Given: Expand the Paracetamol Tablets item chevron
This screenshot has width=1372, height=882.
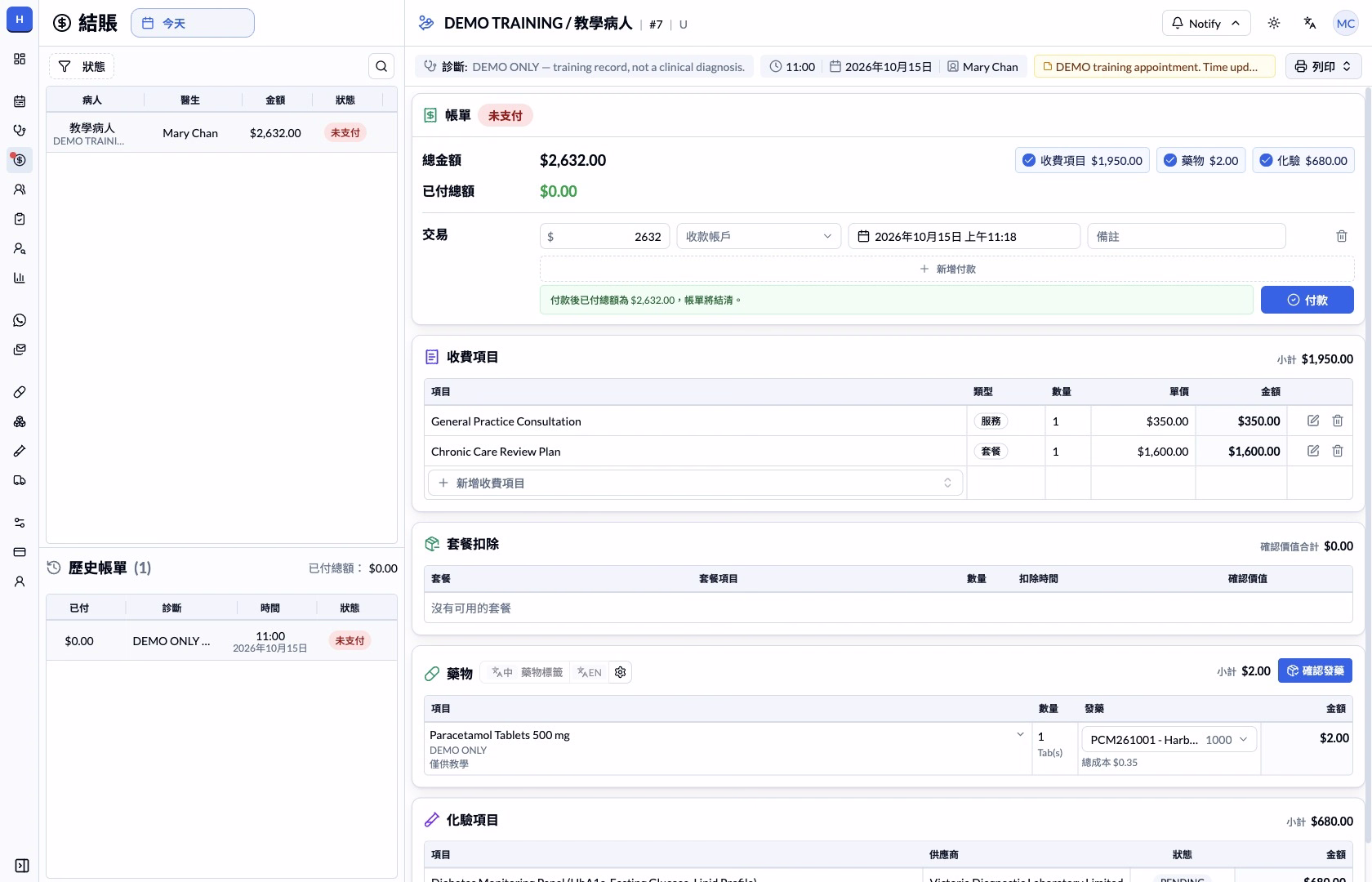Looking at the screenshot, I should [1020, 734].
